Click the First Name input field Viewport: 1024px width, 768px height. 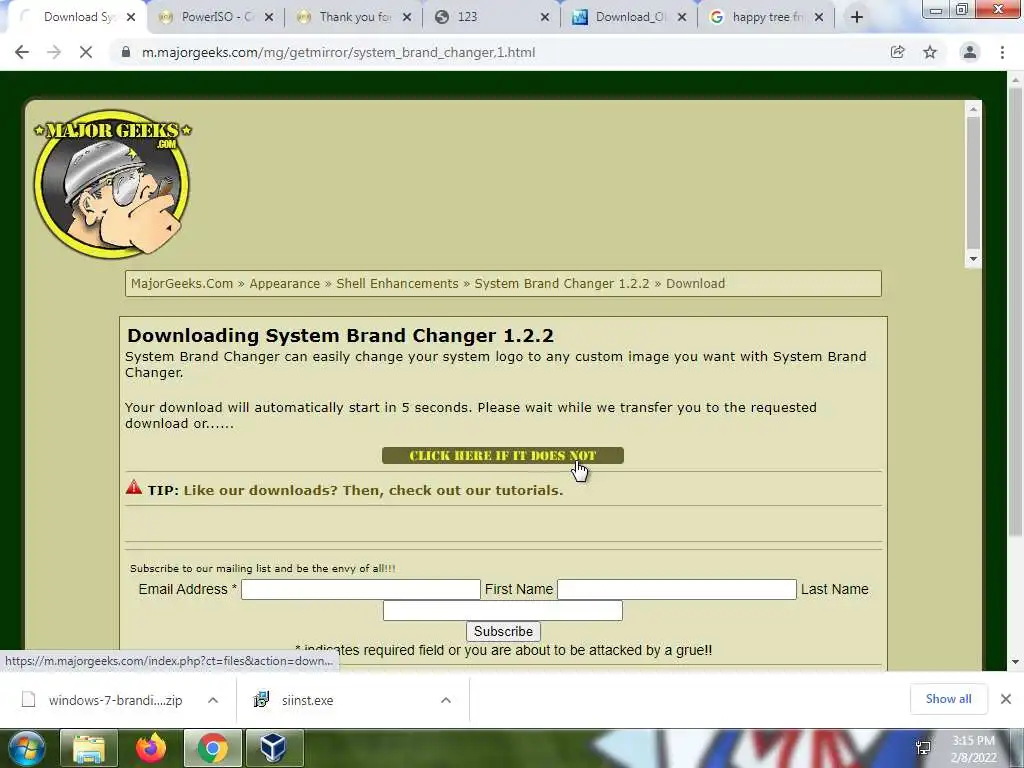click(x=677, y=589)
